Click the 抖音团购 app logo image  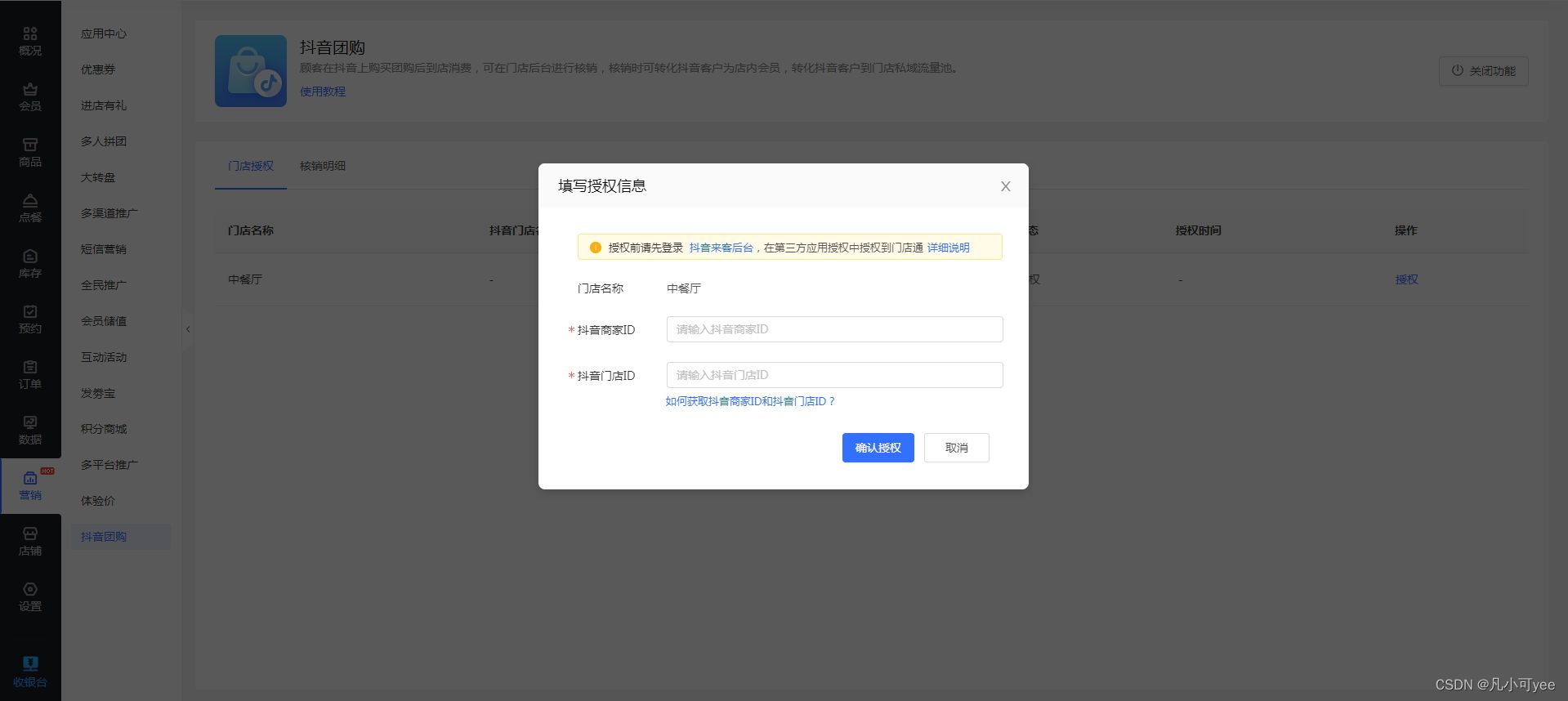251,70
